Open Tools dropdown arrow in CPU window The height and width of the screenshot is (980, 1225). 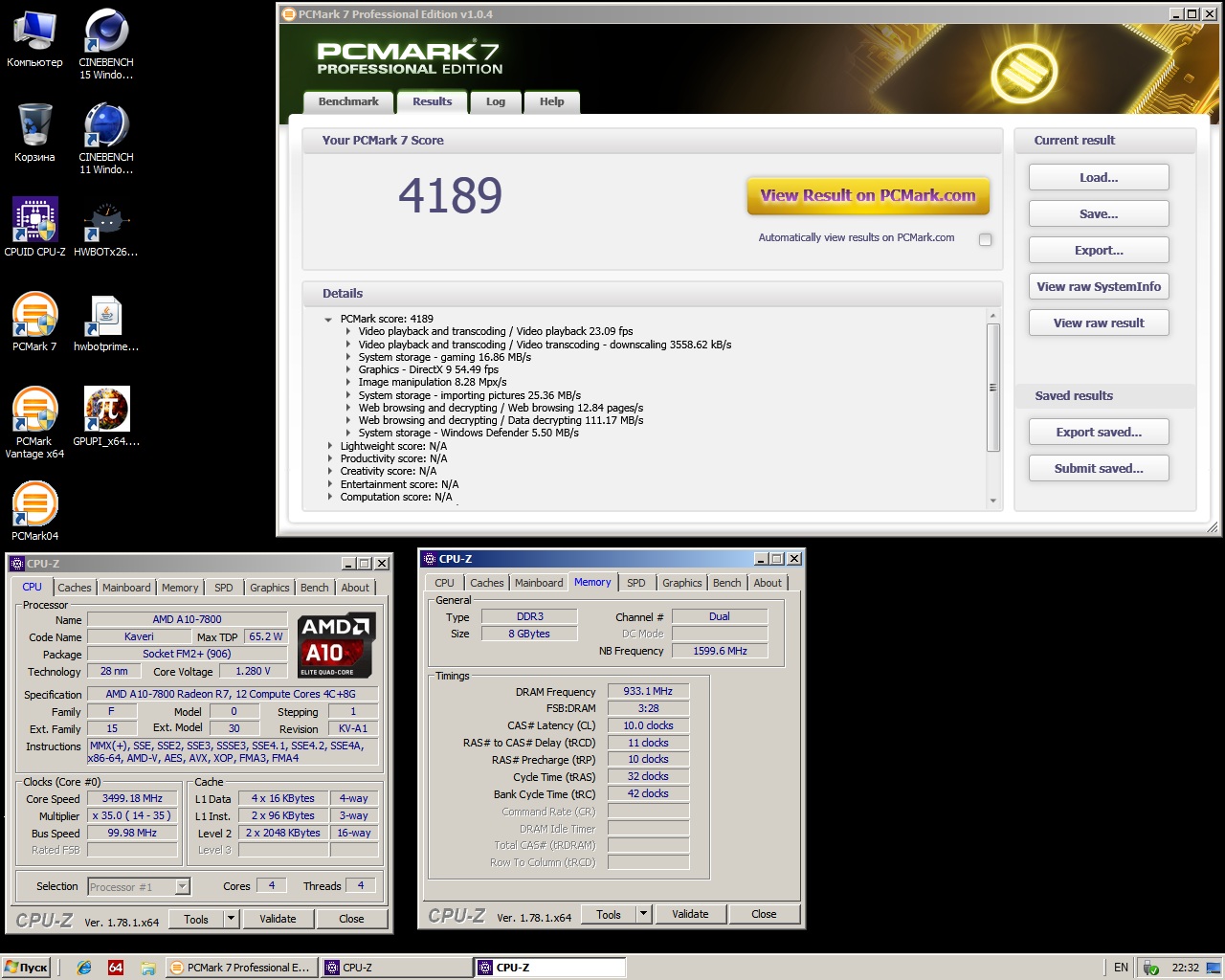click(x=231, y=919)
